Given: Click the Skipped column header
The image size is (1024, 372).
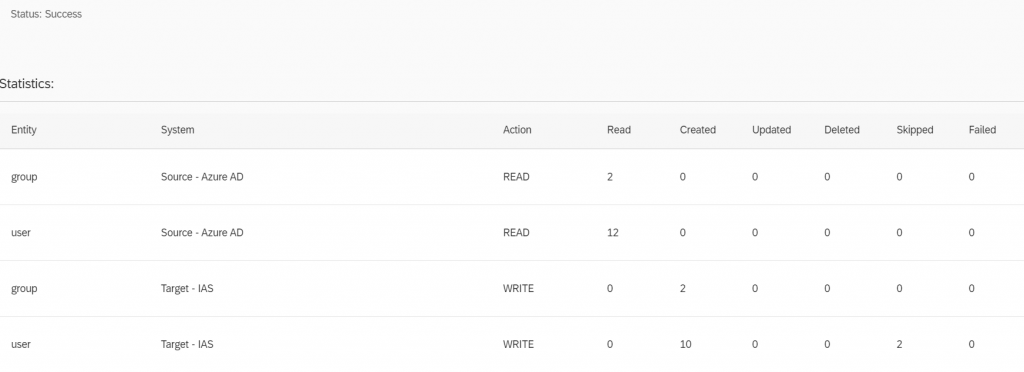Looking at the screenshot, I should click(915, 130).
